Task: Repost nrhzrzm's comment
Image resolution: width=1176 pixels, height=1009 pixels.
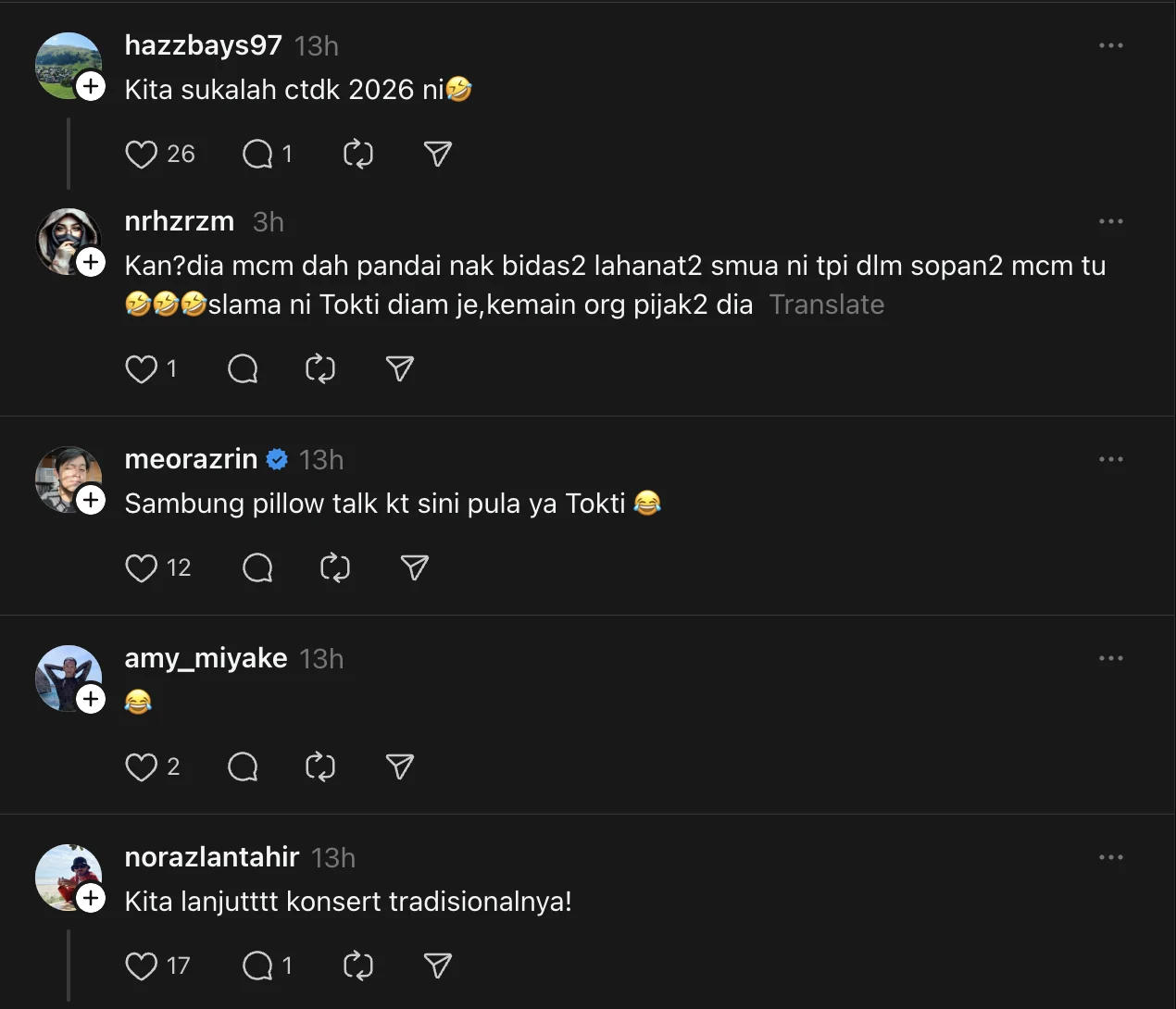Action: click(320, 368)
